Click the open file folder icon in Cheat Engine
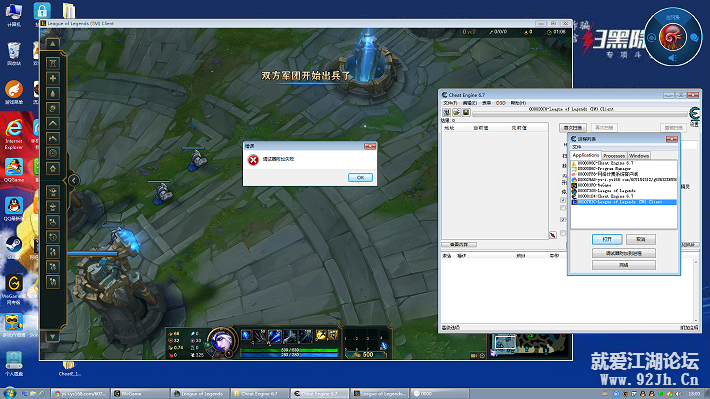The height and width of the screenshot is (399, 710). tap(456, 112)
